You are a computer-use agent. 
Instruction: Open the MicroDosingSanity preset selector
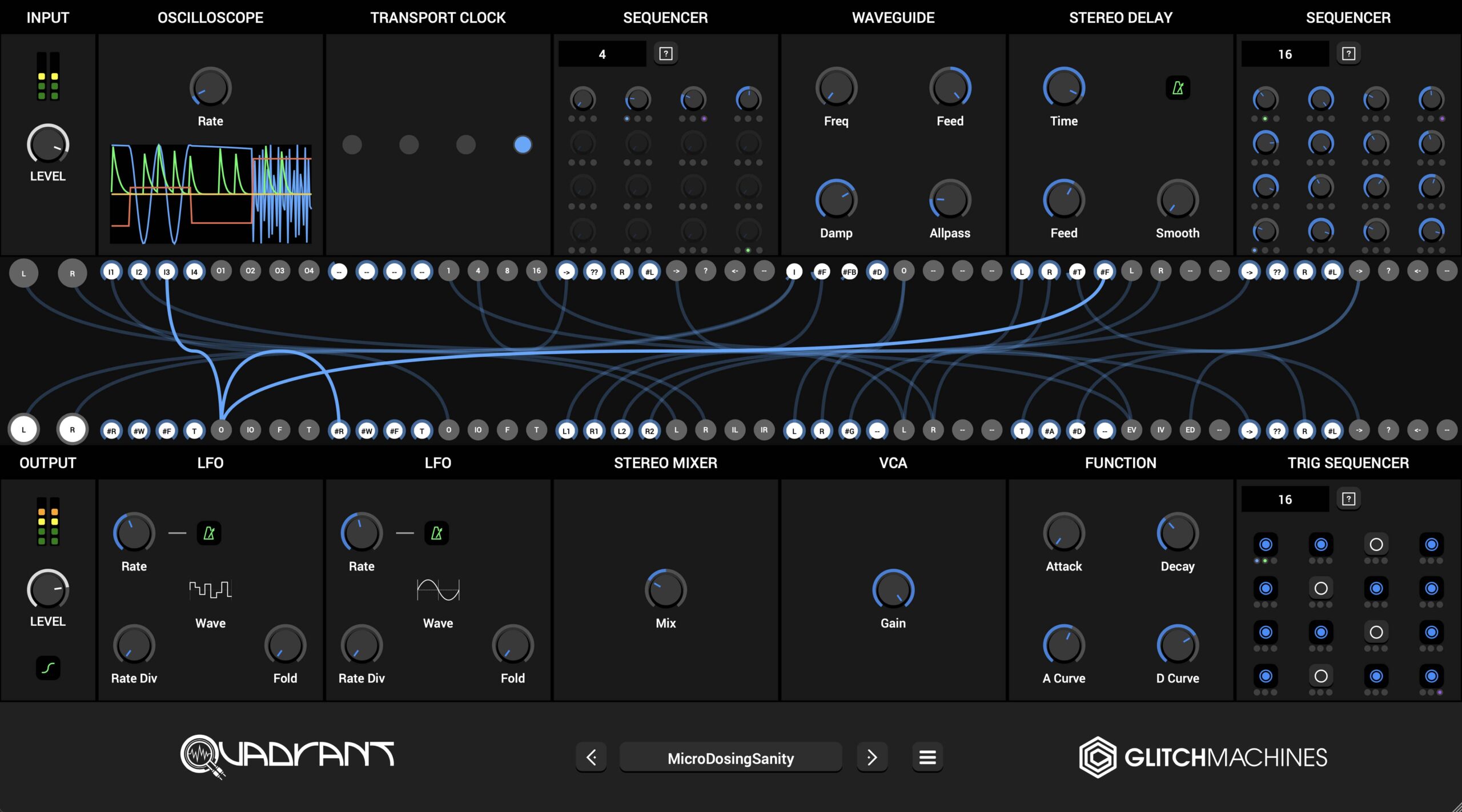click(730, 758)
